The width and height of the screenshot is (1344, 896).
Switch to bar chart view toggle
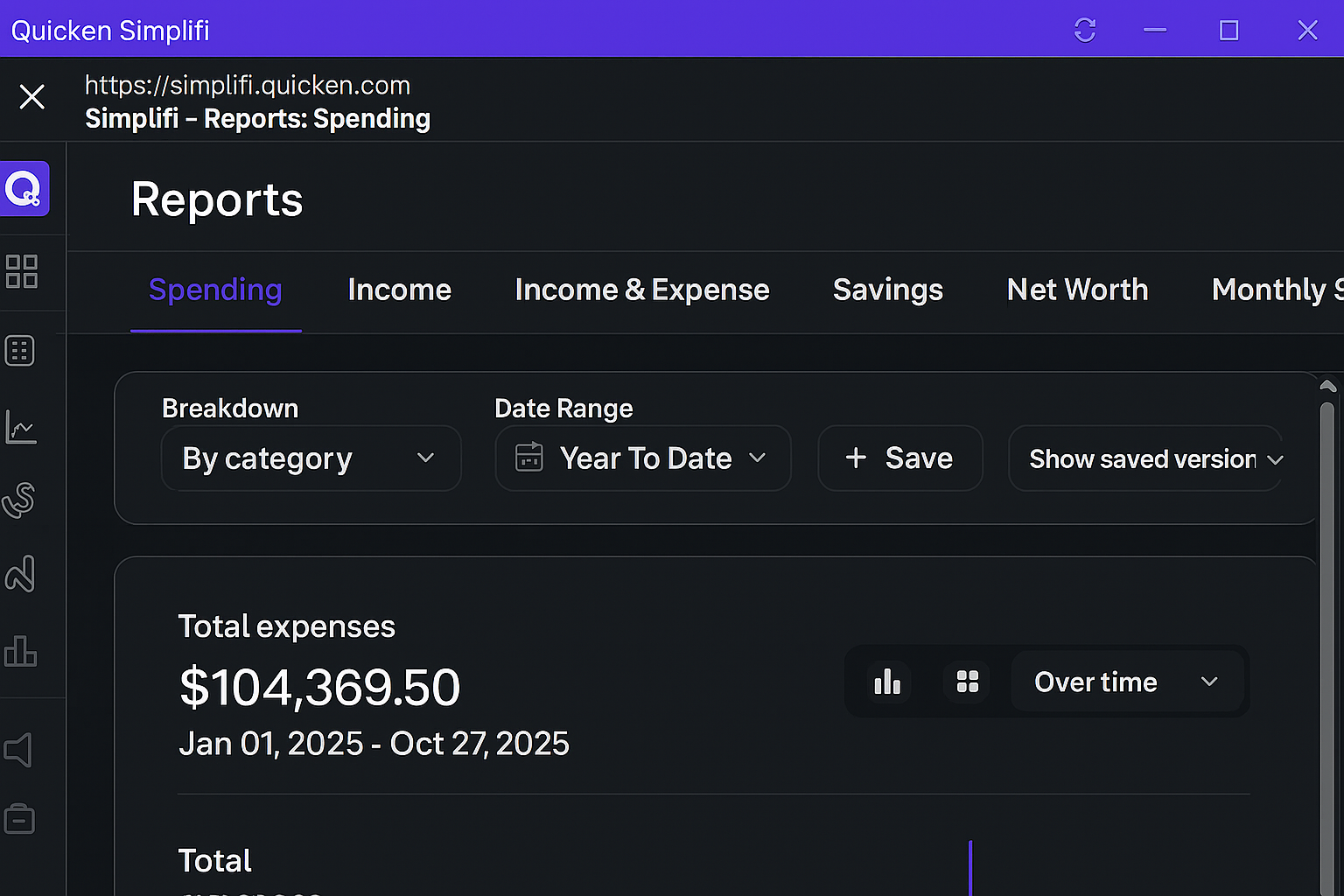(887, 682)
